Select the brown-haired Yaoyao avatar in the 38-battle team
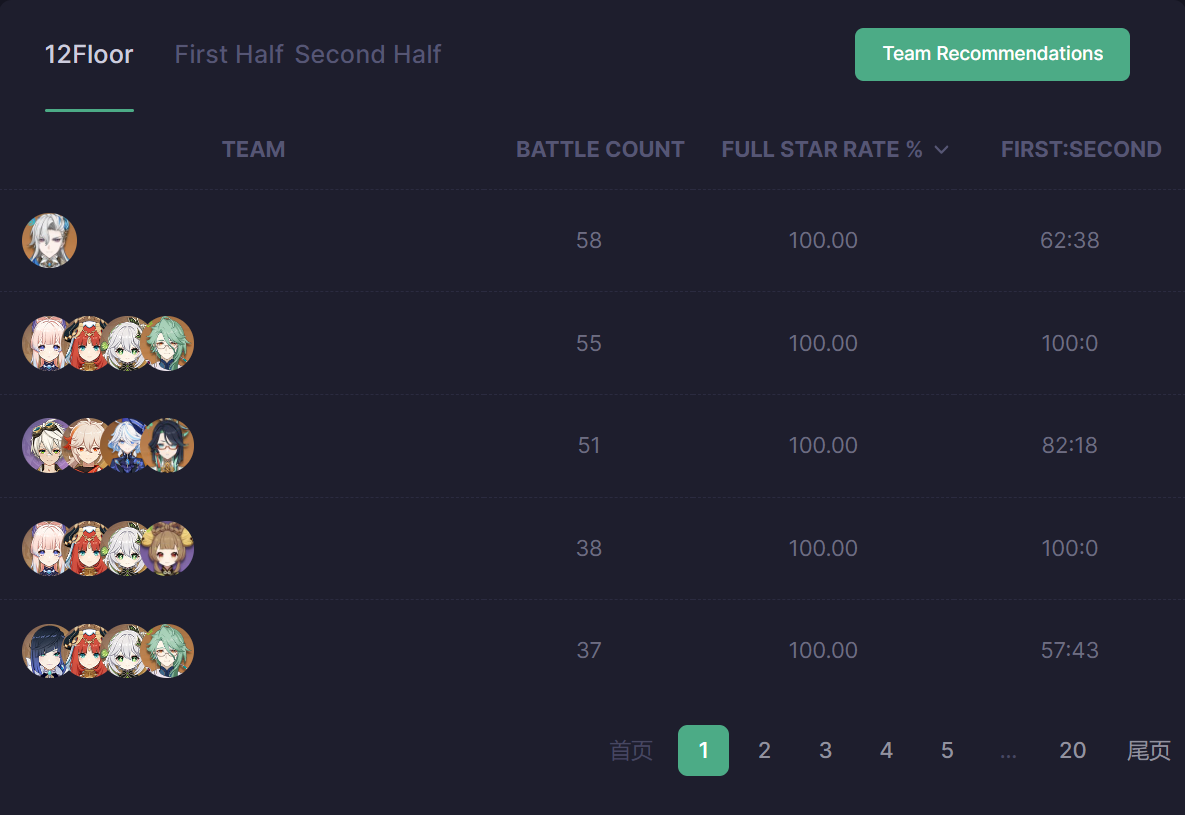The height and width of the screenshot is (815, 1185). pyautogui.click(x=169, y=549)
